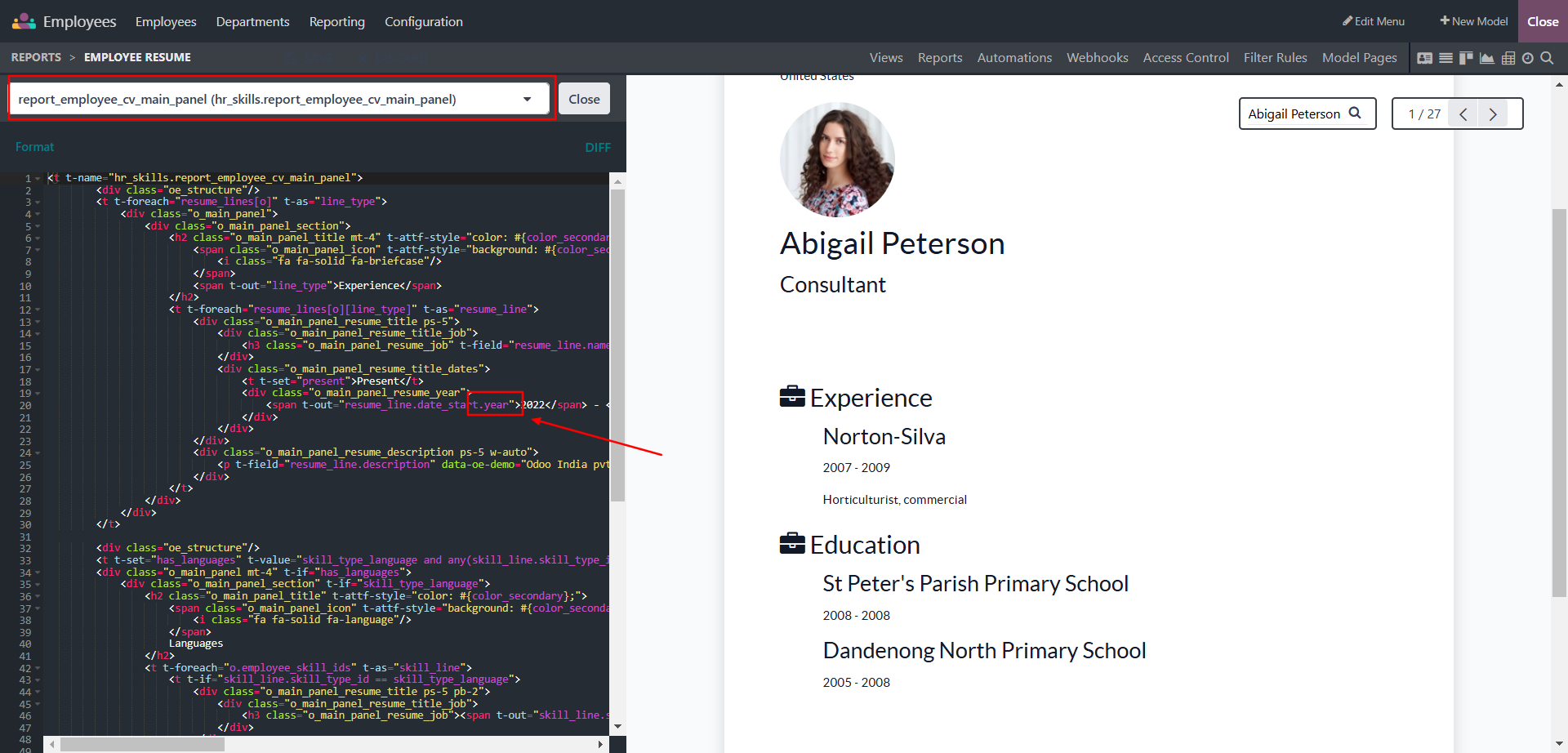Click the report preview vertical scrollbar
The width and height of the screenshot is (1568, 753).
pos(1559,403)
